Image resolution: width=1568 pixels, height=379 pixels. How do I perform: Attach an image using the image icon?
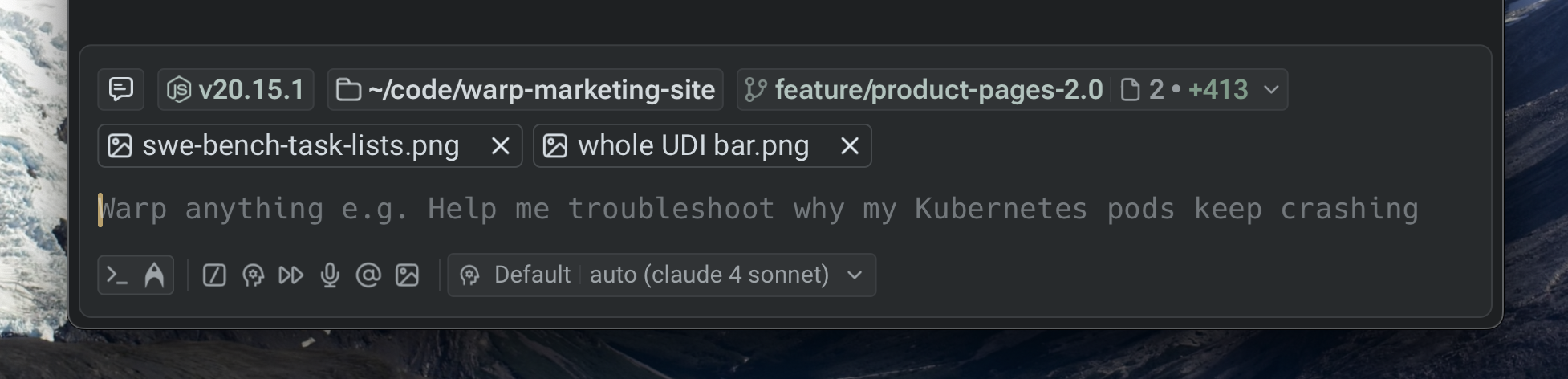click(407, 275)
